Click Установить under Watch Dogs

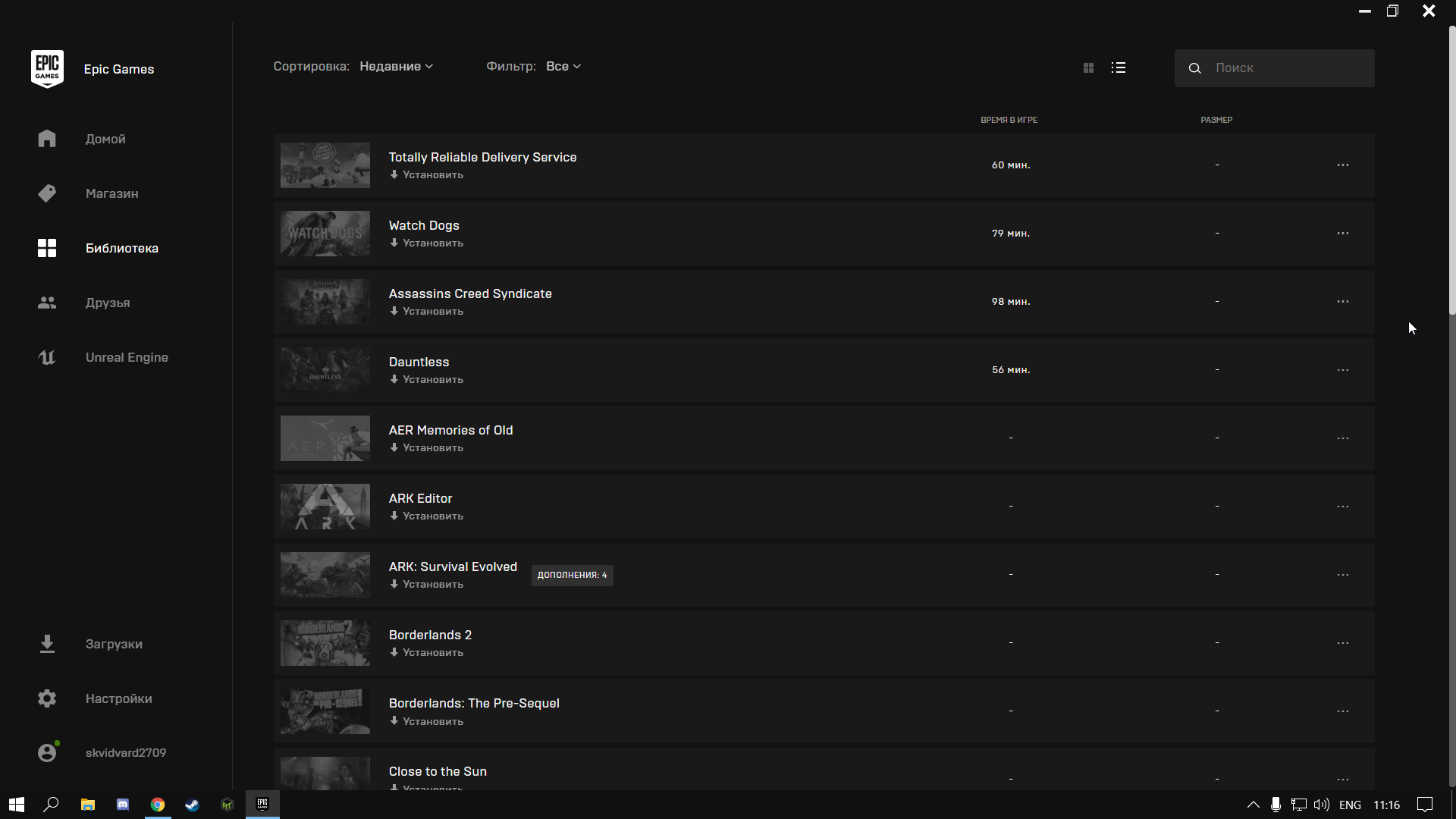click(426, 243)
